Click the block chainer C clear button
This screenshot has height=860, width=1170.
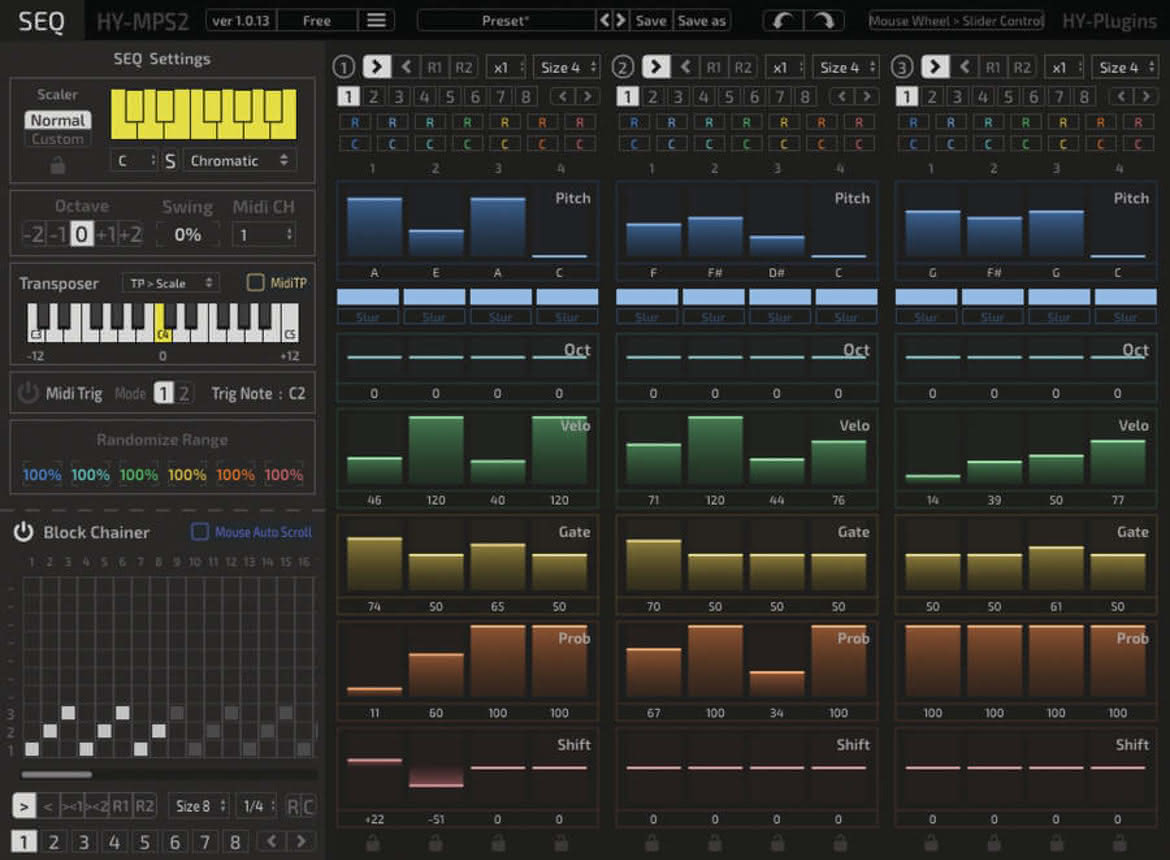tap(308, 806)
